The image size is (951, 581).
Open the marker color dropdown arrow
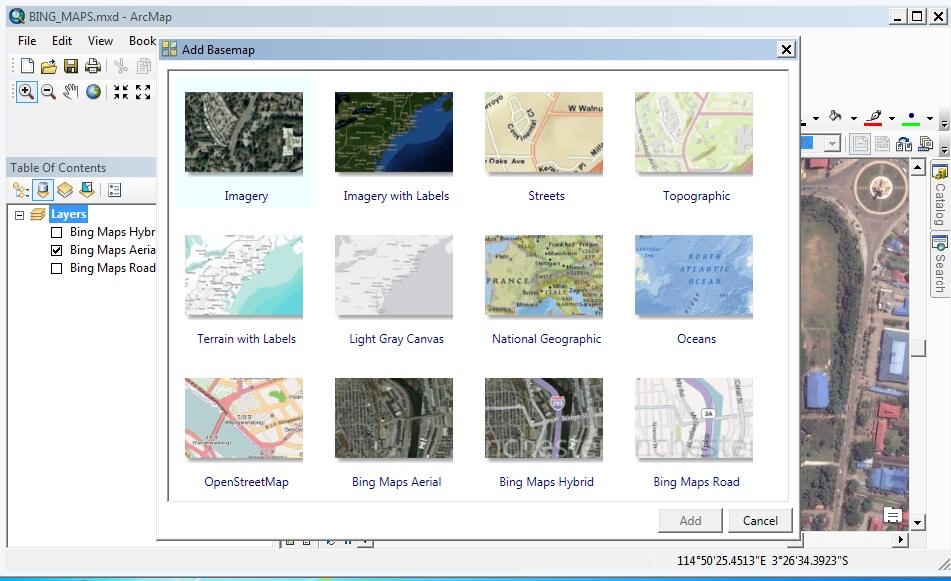pos(929,118)
